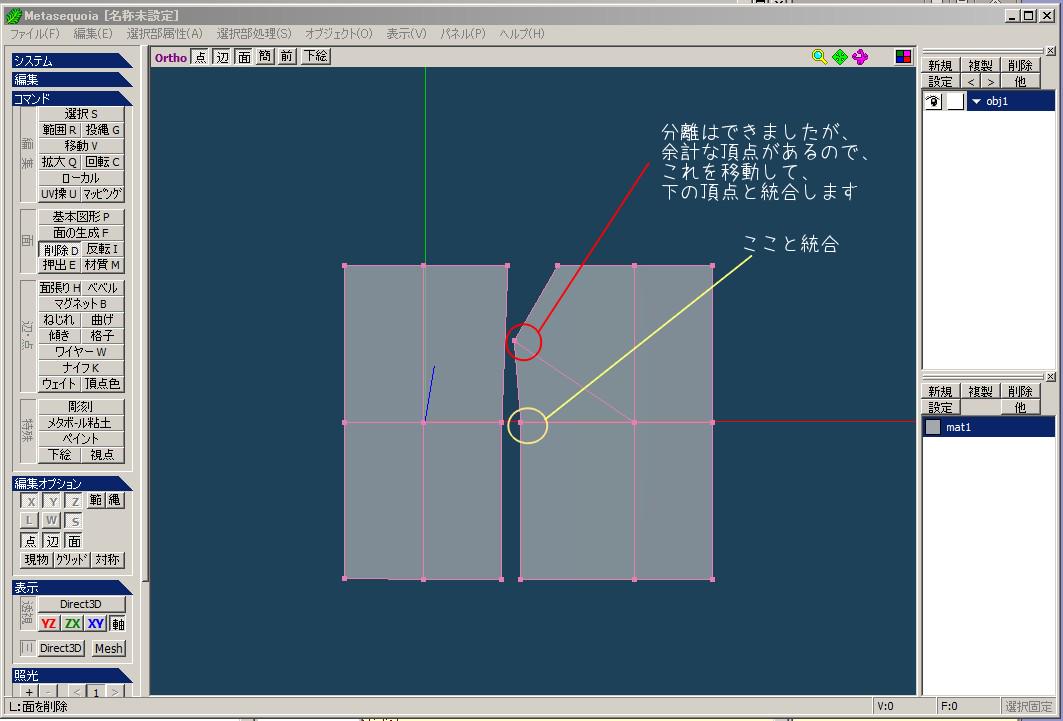
Task: Expand the システム panel header
Action: [x=71, y=60]
